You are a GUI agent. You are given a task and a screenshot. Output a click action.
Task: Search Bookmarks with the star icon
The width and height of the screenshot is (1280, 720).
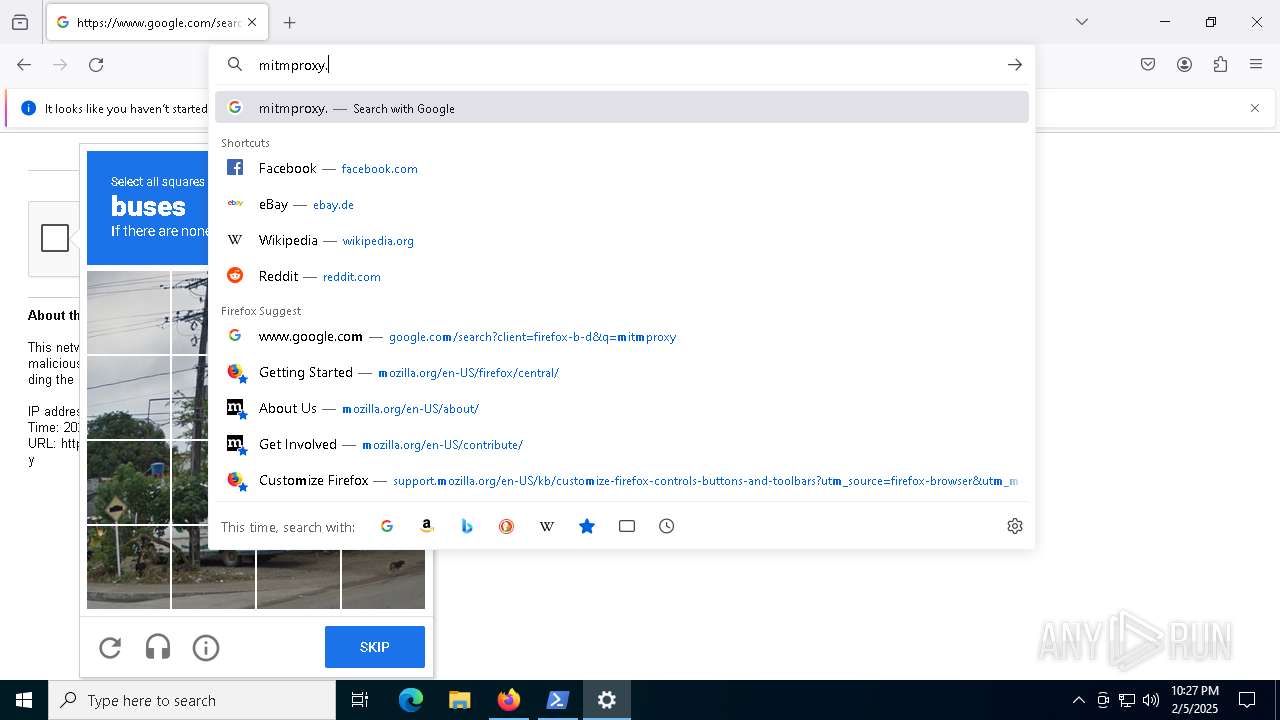point(587,526)
